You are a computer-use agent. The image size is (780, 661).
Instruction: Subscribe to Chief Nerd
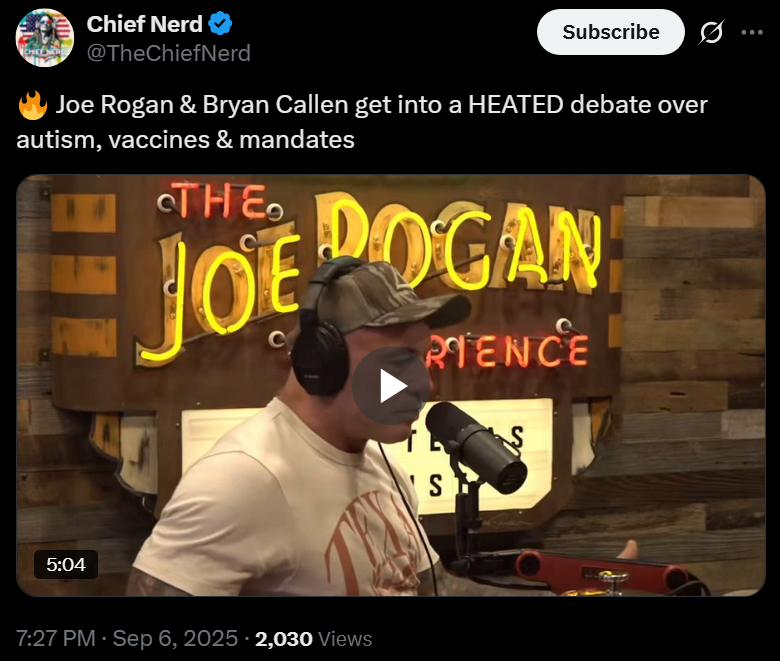point(610,32)
